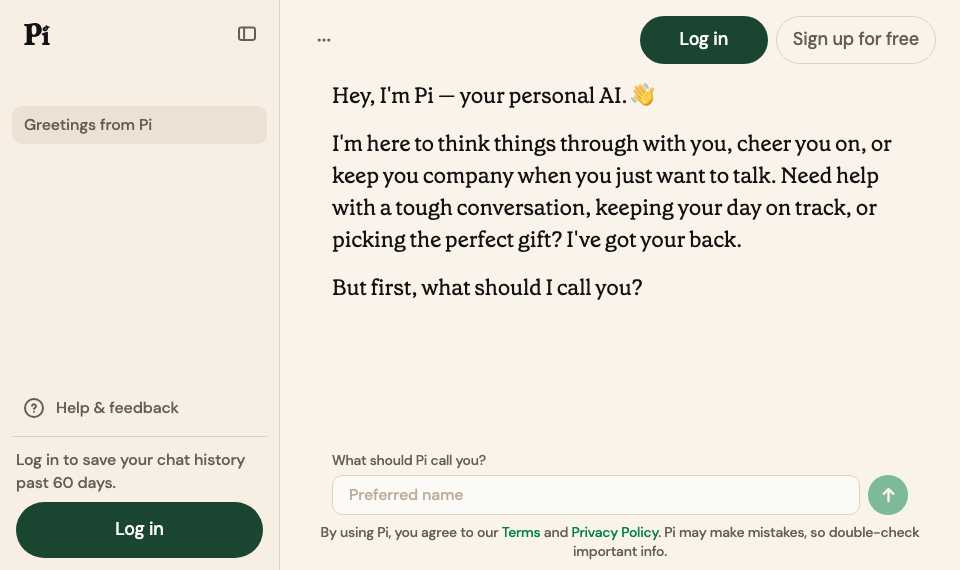The height and width of the screenshot is (570, 960).
Task: Click the waving hand emoji
Action: pyautogui.click(x=643, y=95)
